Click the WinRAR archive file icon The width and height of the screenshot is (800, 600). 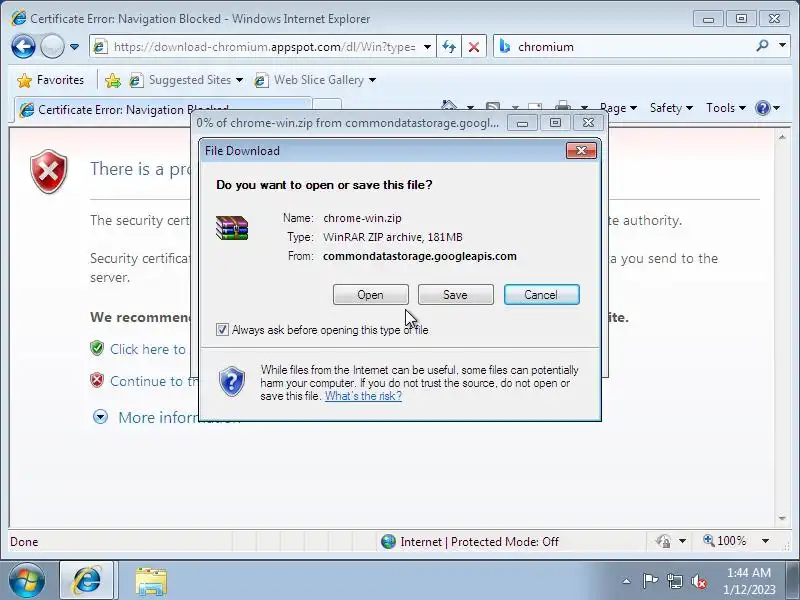tap(232, 228)
